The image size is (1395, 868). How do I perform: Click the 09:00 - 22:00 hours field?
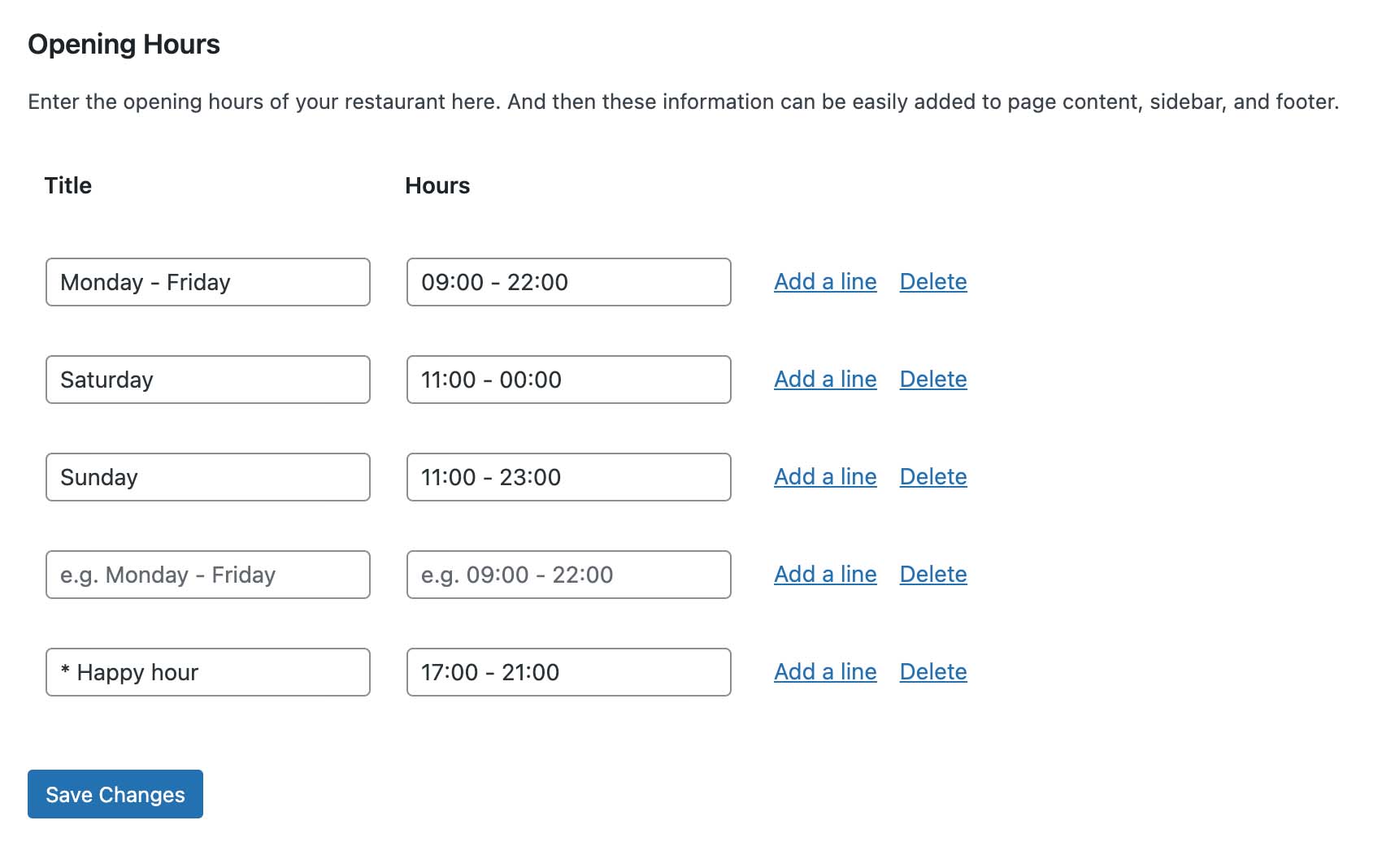pos(568,282)
